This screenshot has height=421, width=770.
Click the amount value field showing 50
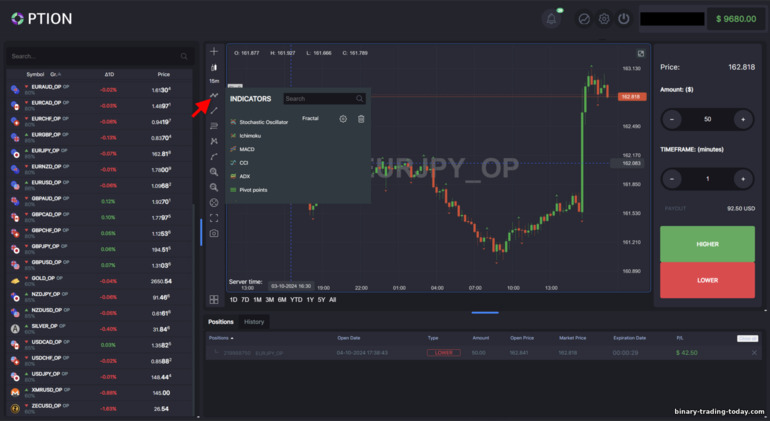click(707, 119)
